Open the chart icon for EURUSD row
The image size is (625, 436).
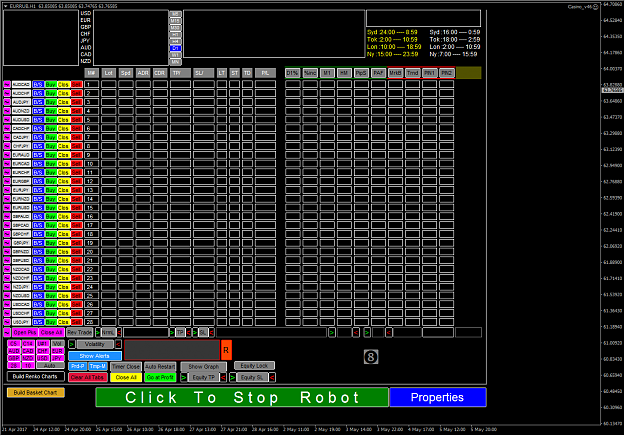click(x=7, y=208)
